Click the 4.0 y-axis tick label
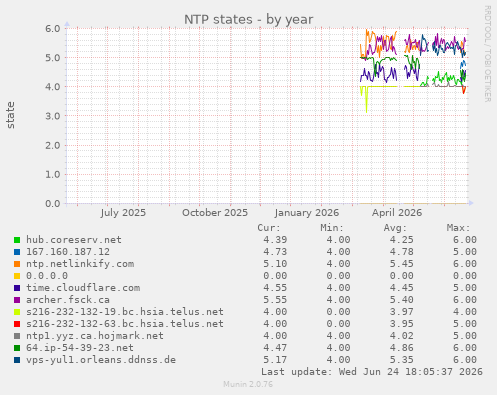The height and width of the screenshot is (395, 497). point(53,87)
